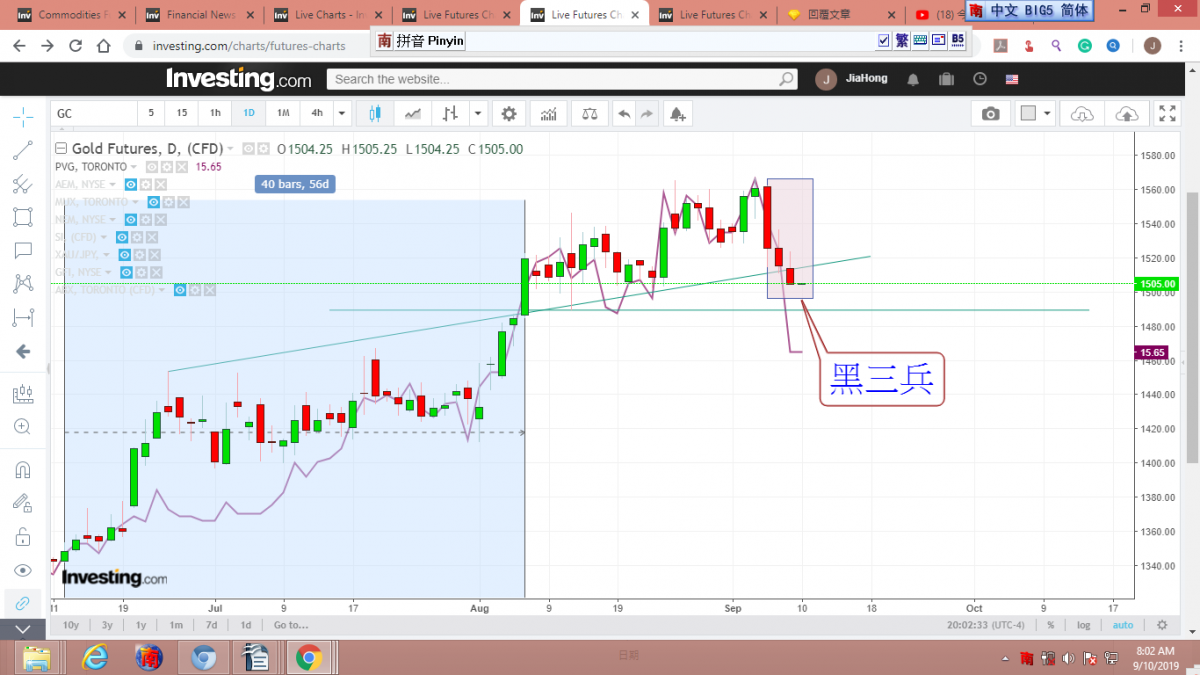Select the 5 minute interval
Image resolution: width=1200 pixels, height=675 pixels.
click(152, 114)
